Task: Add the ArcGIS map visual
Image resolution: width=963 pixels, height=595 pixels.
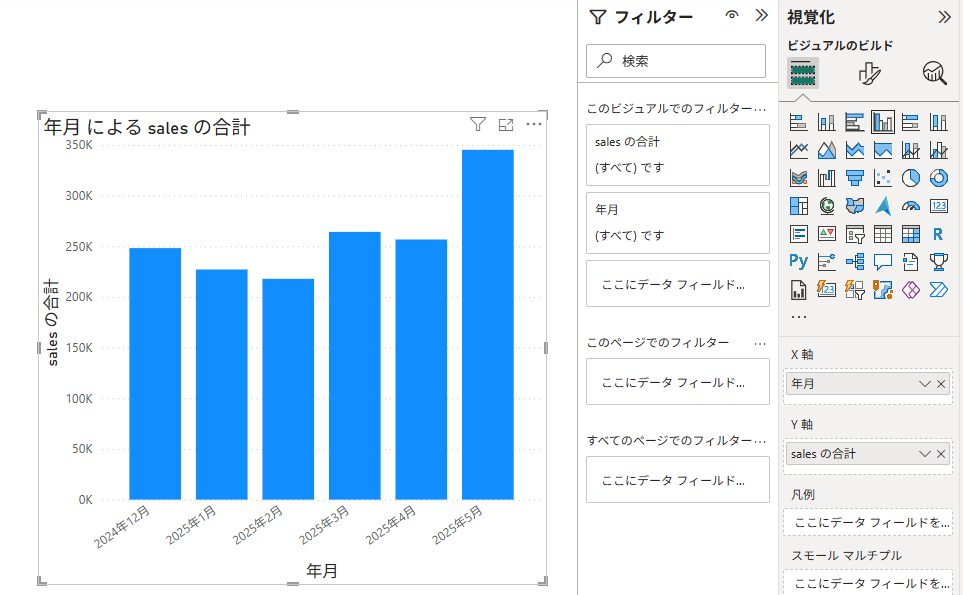Action: 883,290
